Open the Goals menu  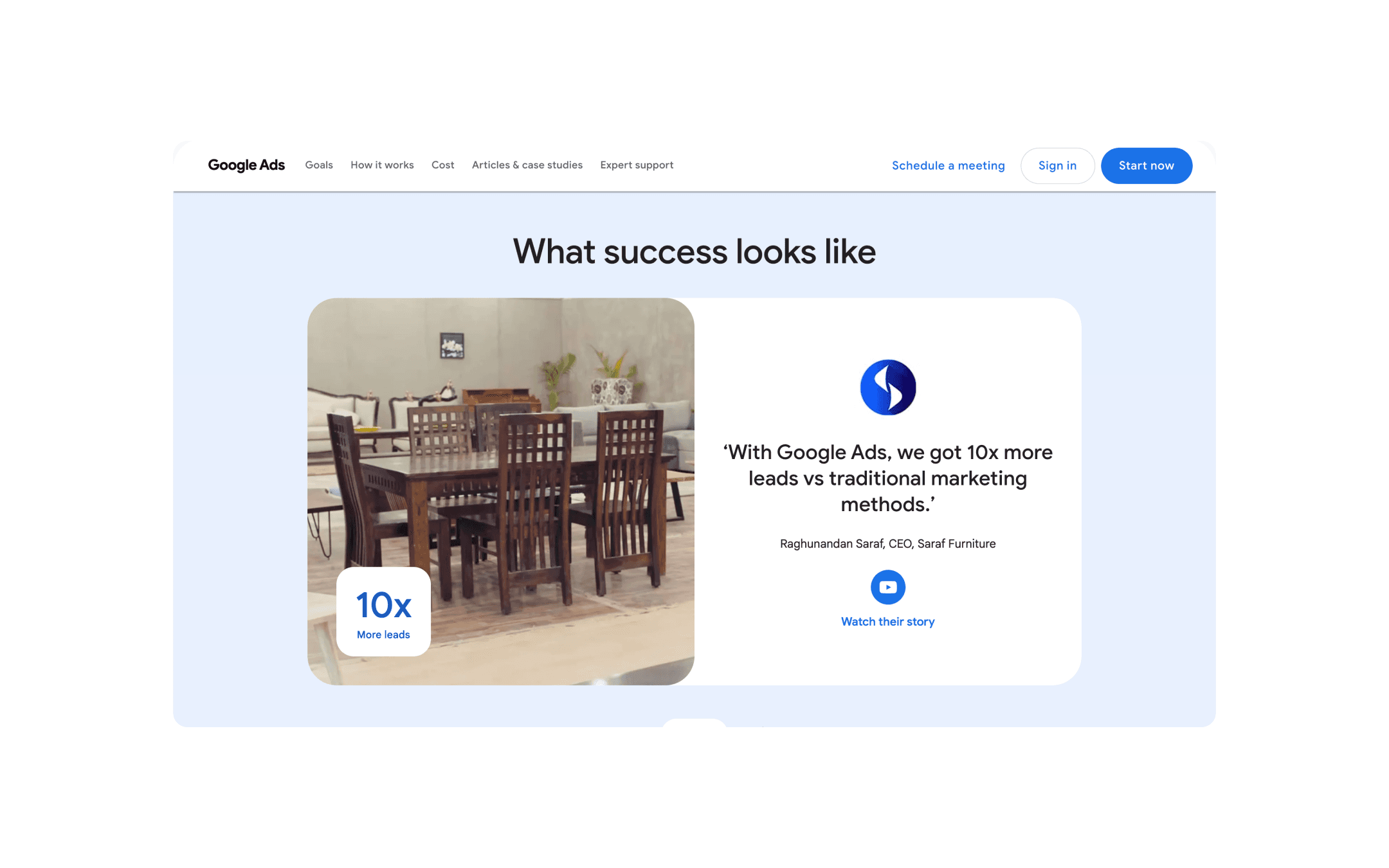click(319, 165)
